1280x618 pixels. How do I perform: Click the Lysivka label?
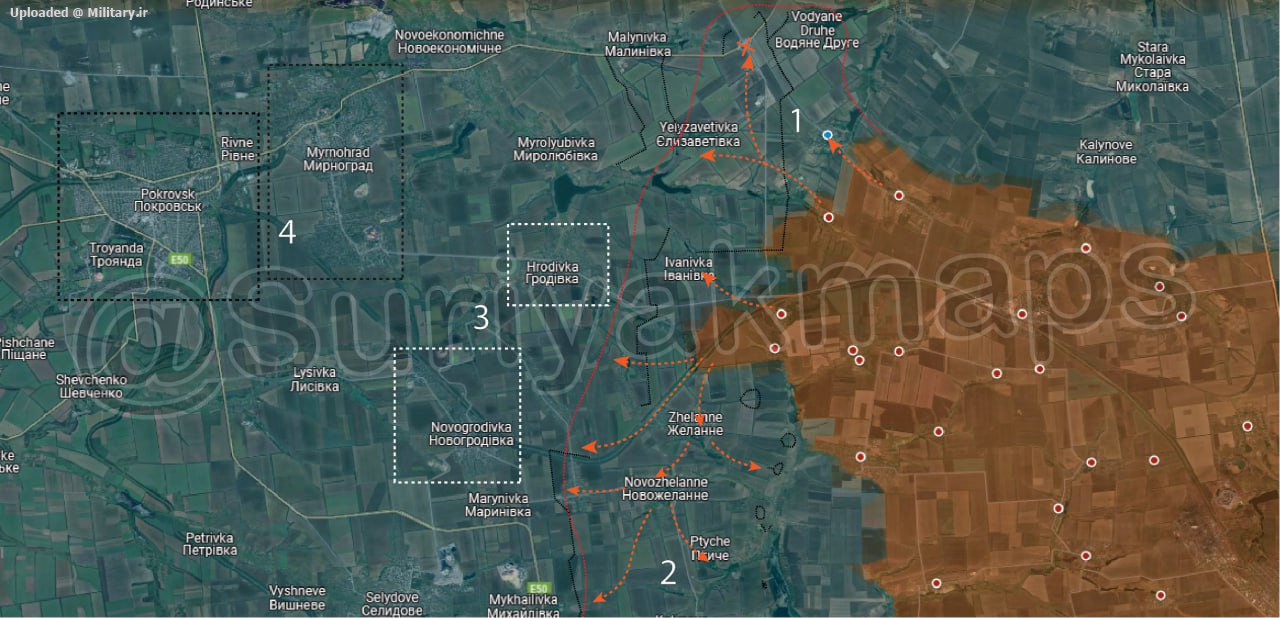(314, 379)
